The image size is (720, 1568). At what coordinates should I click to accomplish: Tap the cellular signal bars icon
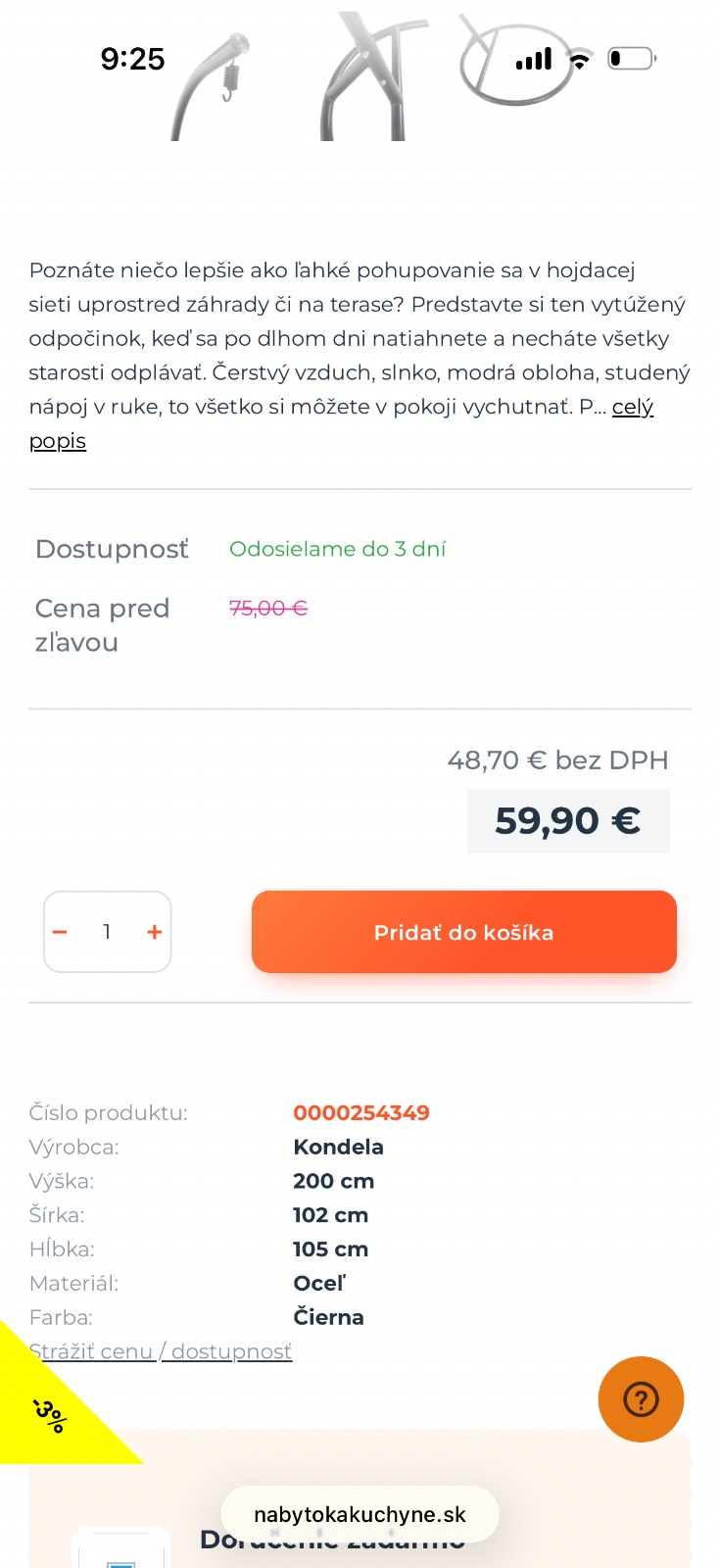pos(534,60)
